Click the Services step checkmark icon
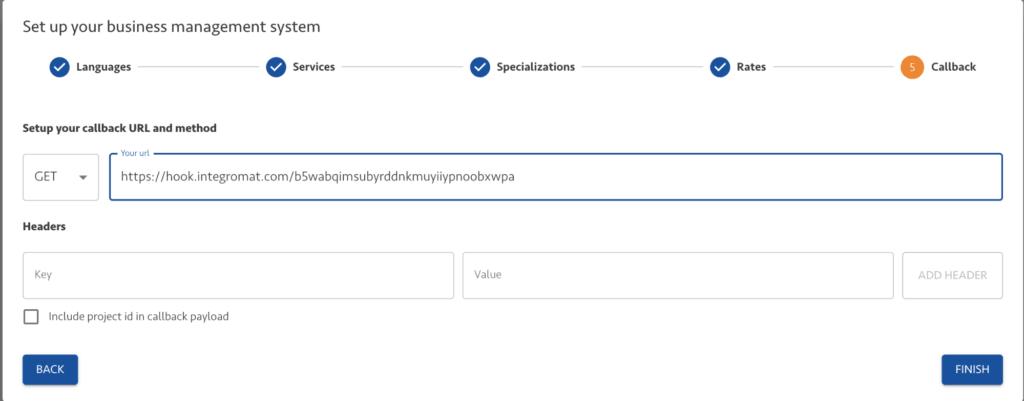1024x401 pixels. 276,67
